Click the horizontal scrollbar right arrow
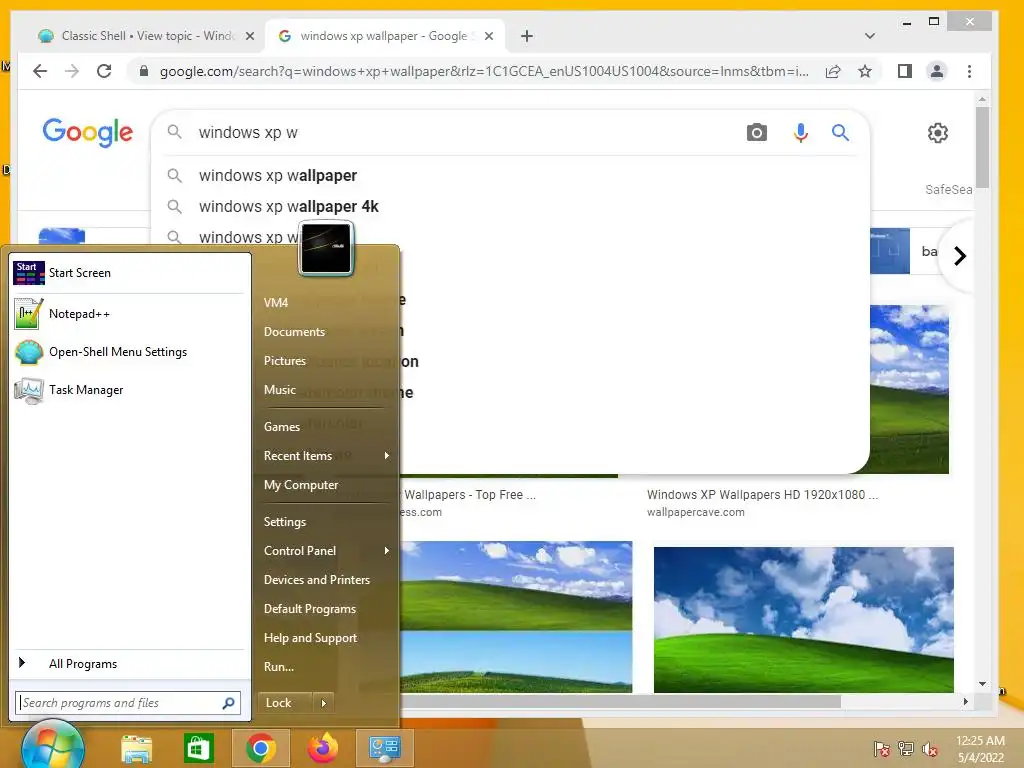The image size is (1024, 768). (x=966, y=701)
